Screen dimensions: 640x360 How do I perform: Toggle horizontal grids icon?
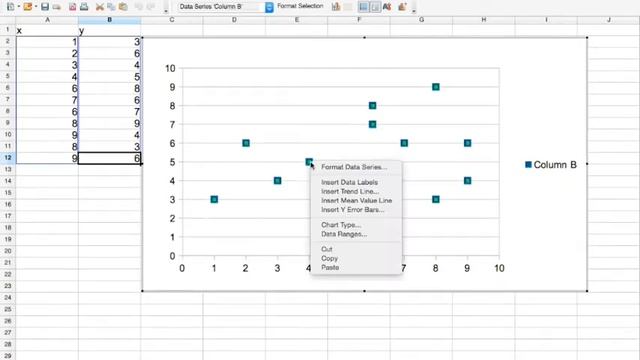363,7
